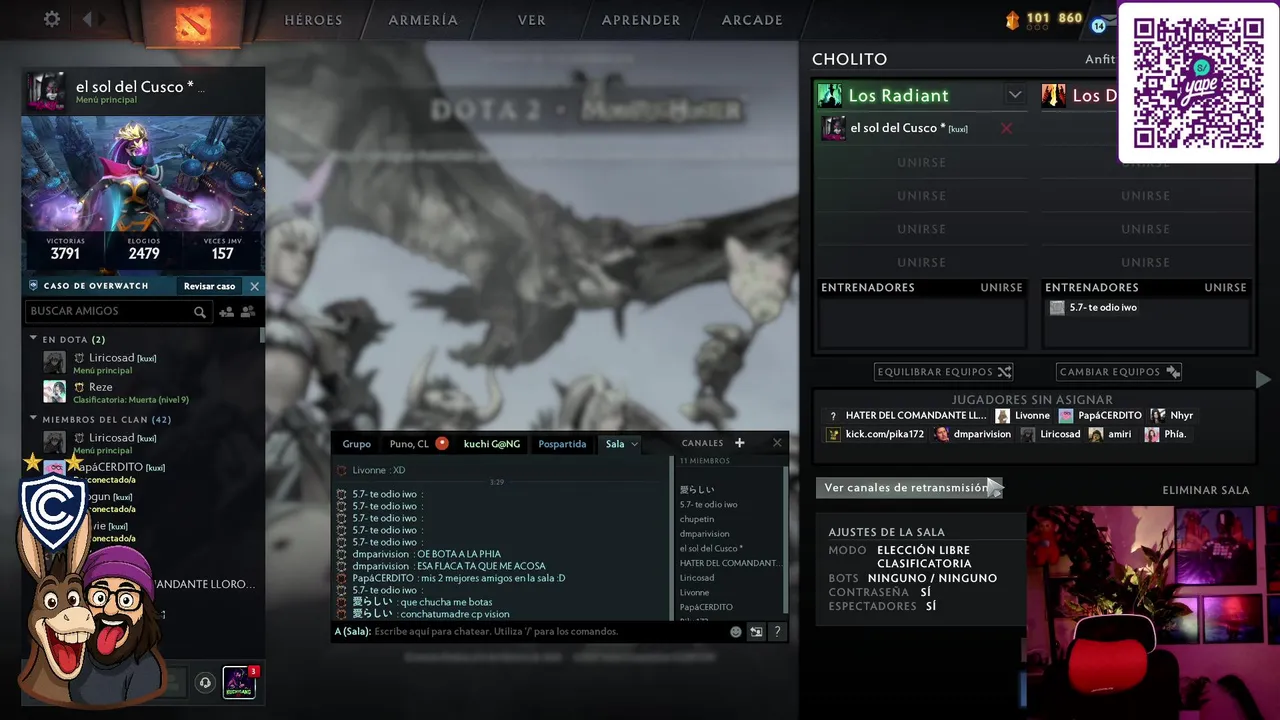Open the shards balance icon
Image resolution: width=1280 pixels, height=720 pixels.
tap(1012, 19)
